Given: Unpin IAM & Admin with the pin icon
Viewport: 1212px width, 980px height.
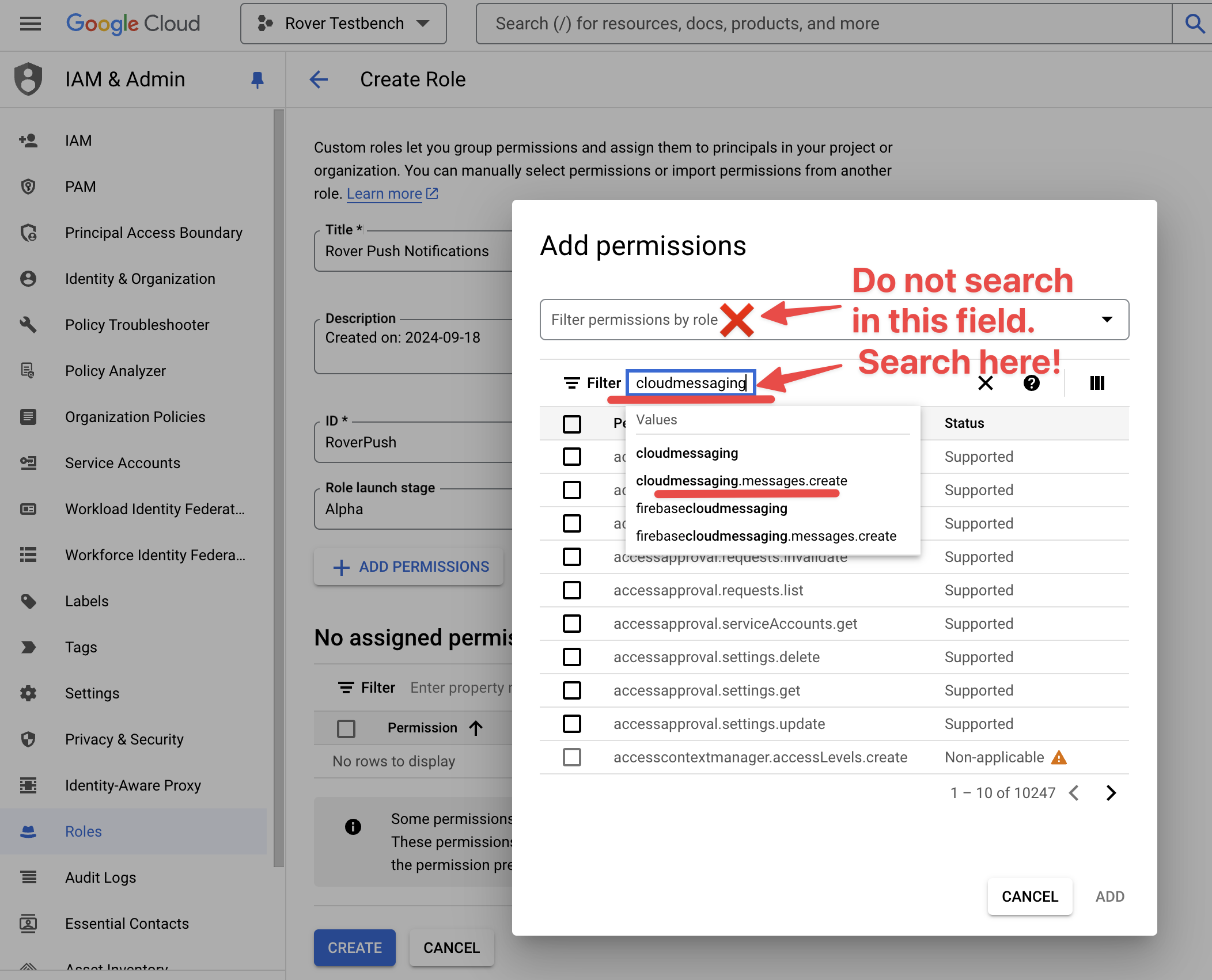Looking at the screenshot, I should click(257, 79).
